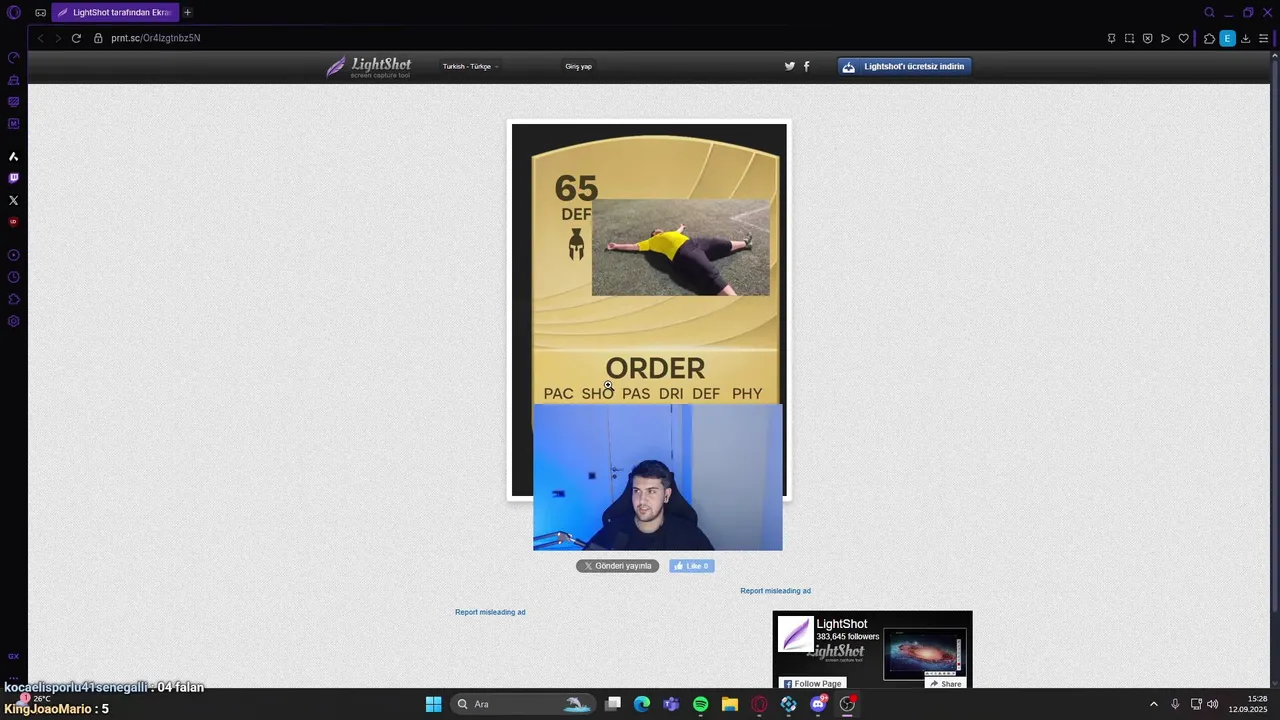This screenshot has height=720, width=1280.
Task: Open the downloads arrow icon
Action: point(1245,38)
